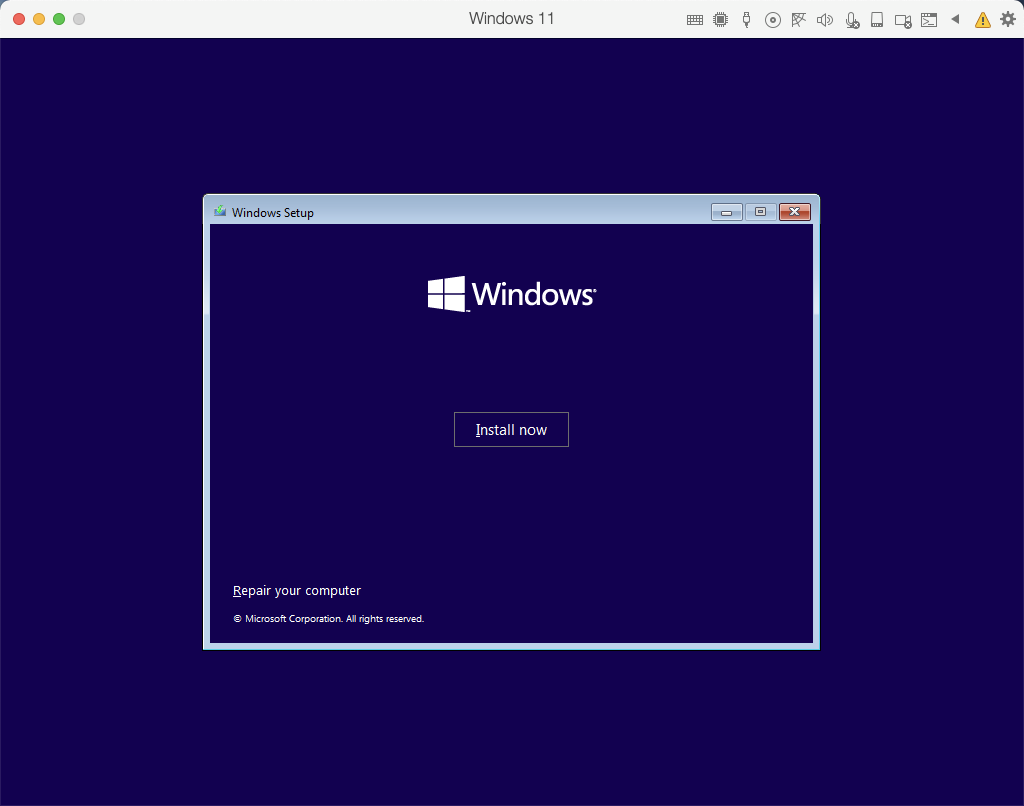Click the CD/DVD disc icon
The image size is (1024, 806).
[773, 20]
